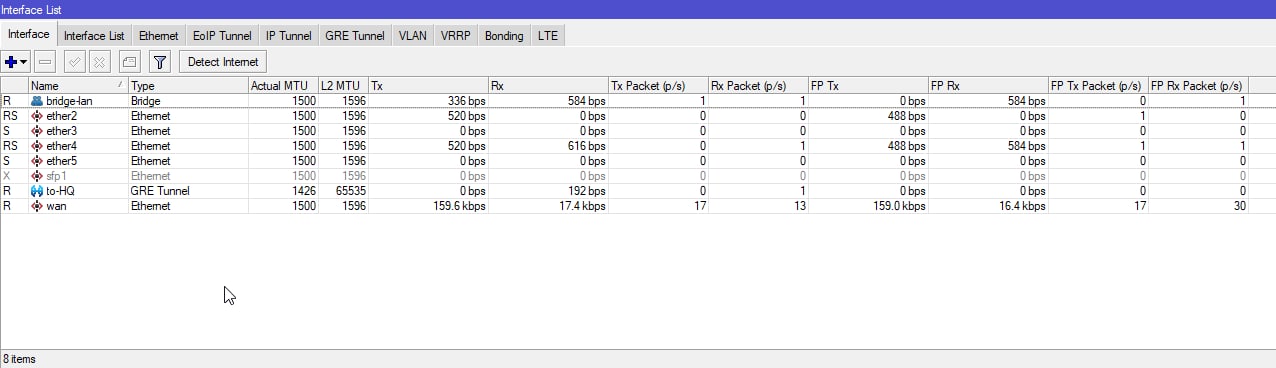Sort by L2 MTU column header

pos(343,86)
